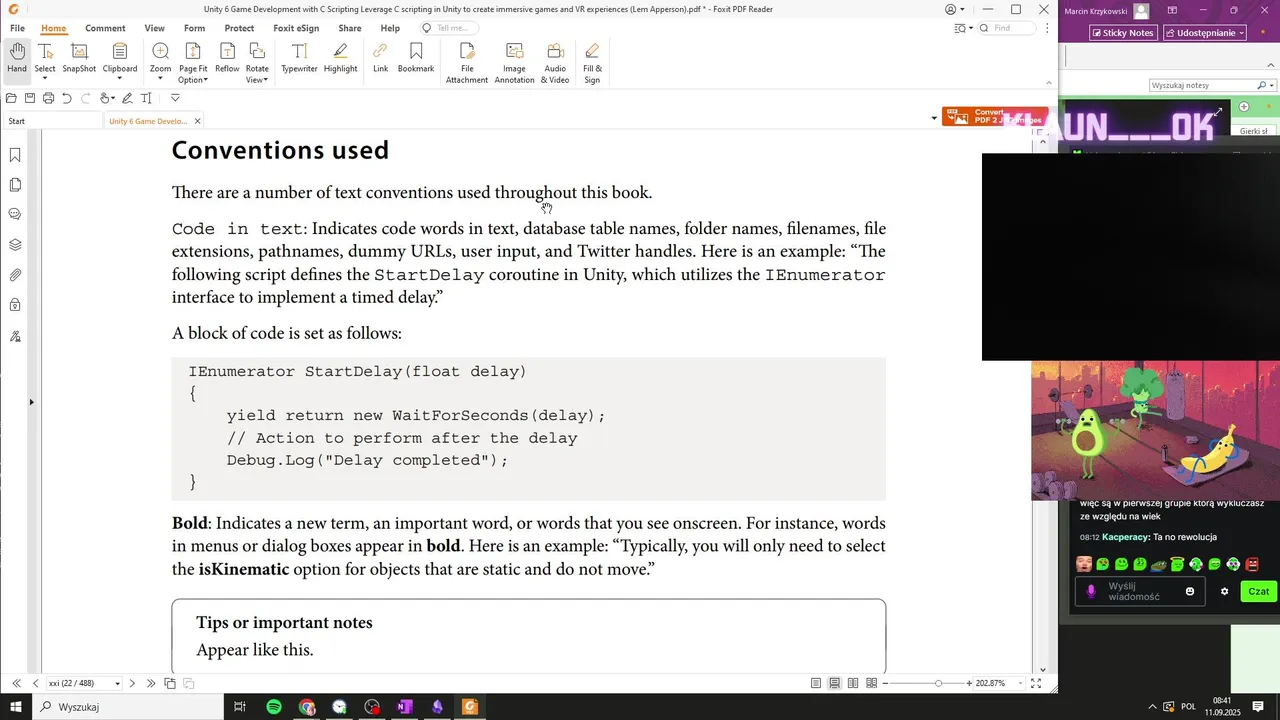
Task: Add a Bookmark from ribbon
Action: coord(416,58)
